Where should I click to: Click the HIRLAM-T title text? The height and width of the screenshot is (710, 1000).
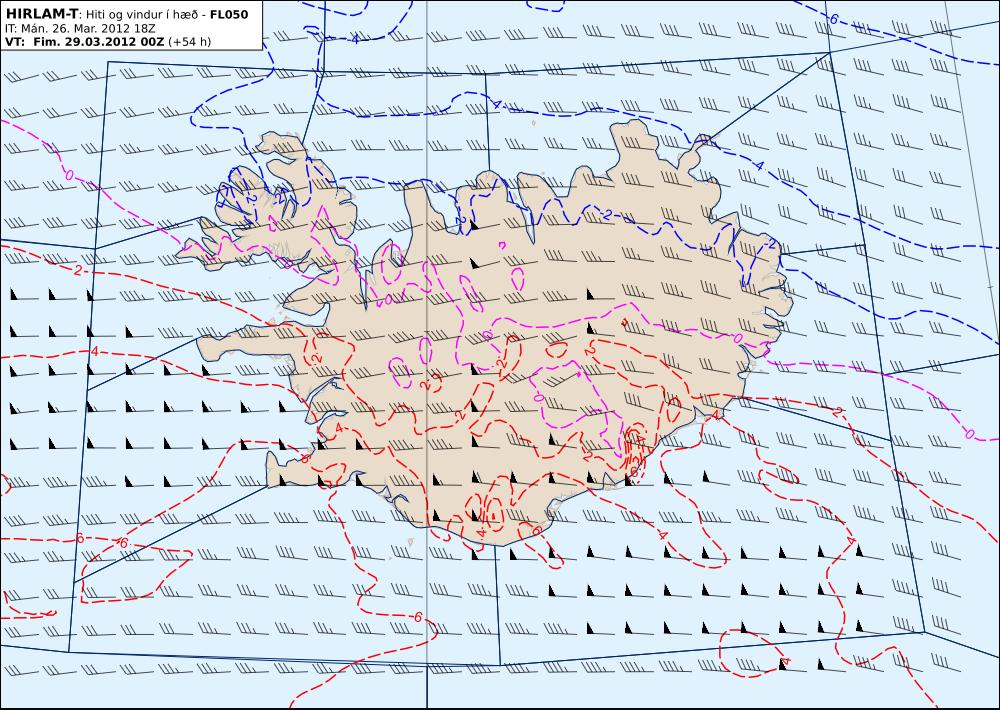click(41, 15)
